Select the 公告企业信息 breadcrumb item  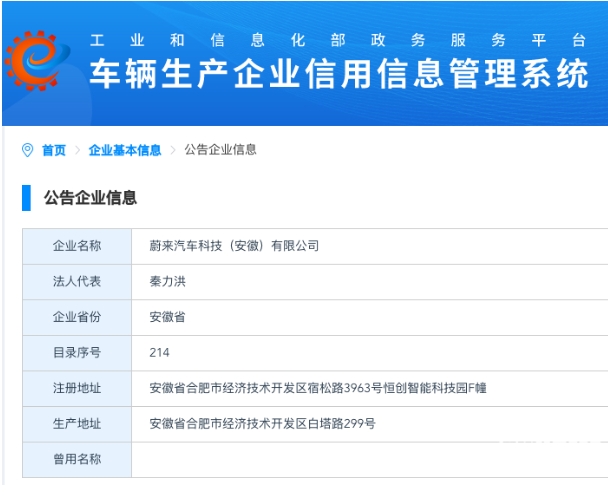pyautogui.click(x=221, y=150)
